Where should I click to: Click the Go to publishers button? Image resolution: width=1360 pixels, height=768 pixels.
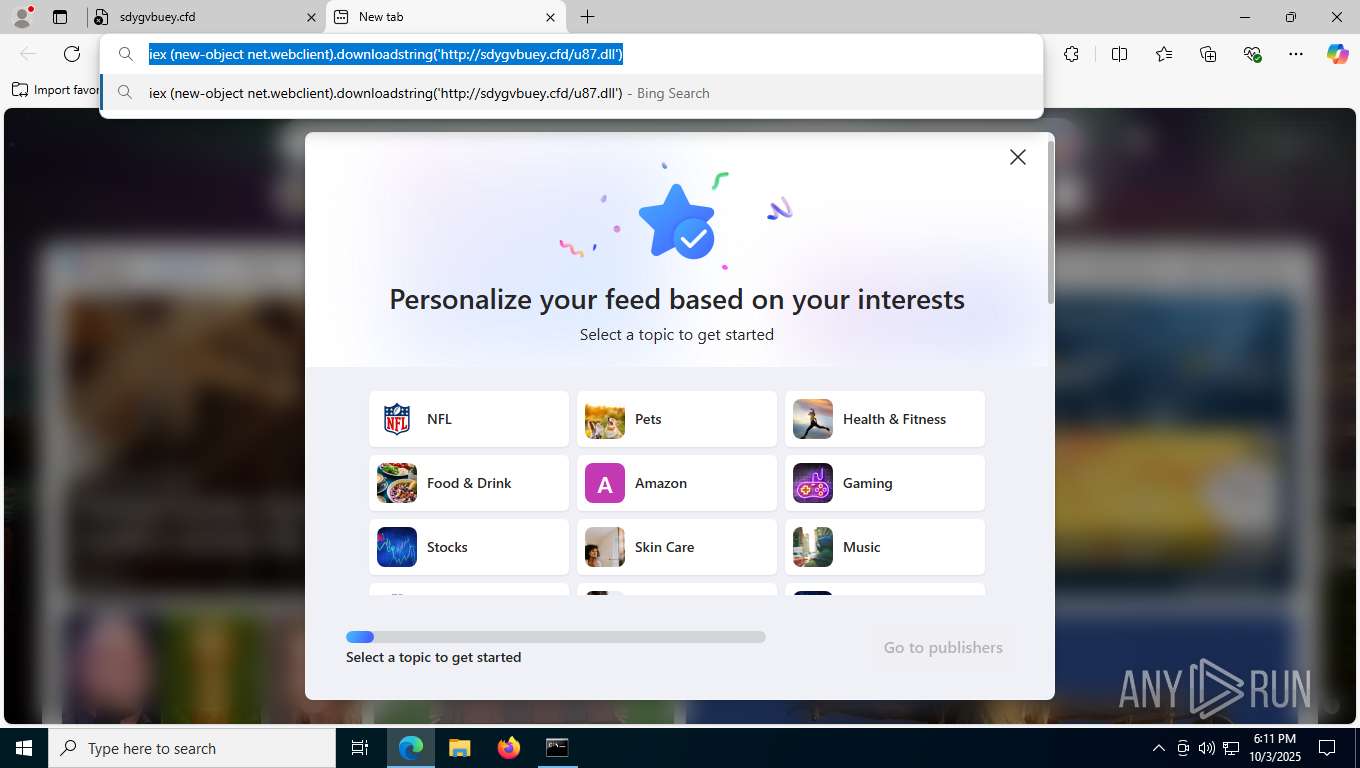[943, 648]
